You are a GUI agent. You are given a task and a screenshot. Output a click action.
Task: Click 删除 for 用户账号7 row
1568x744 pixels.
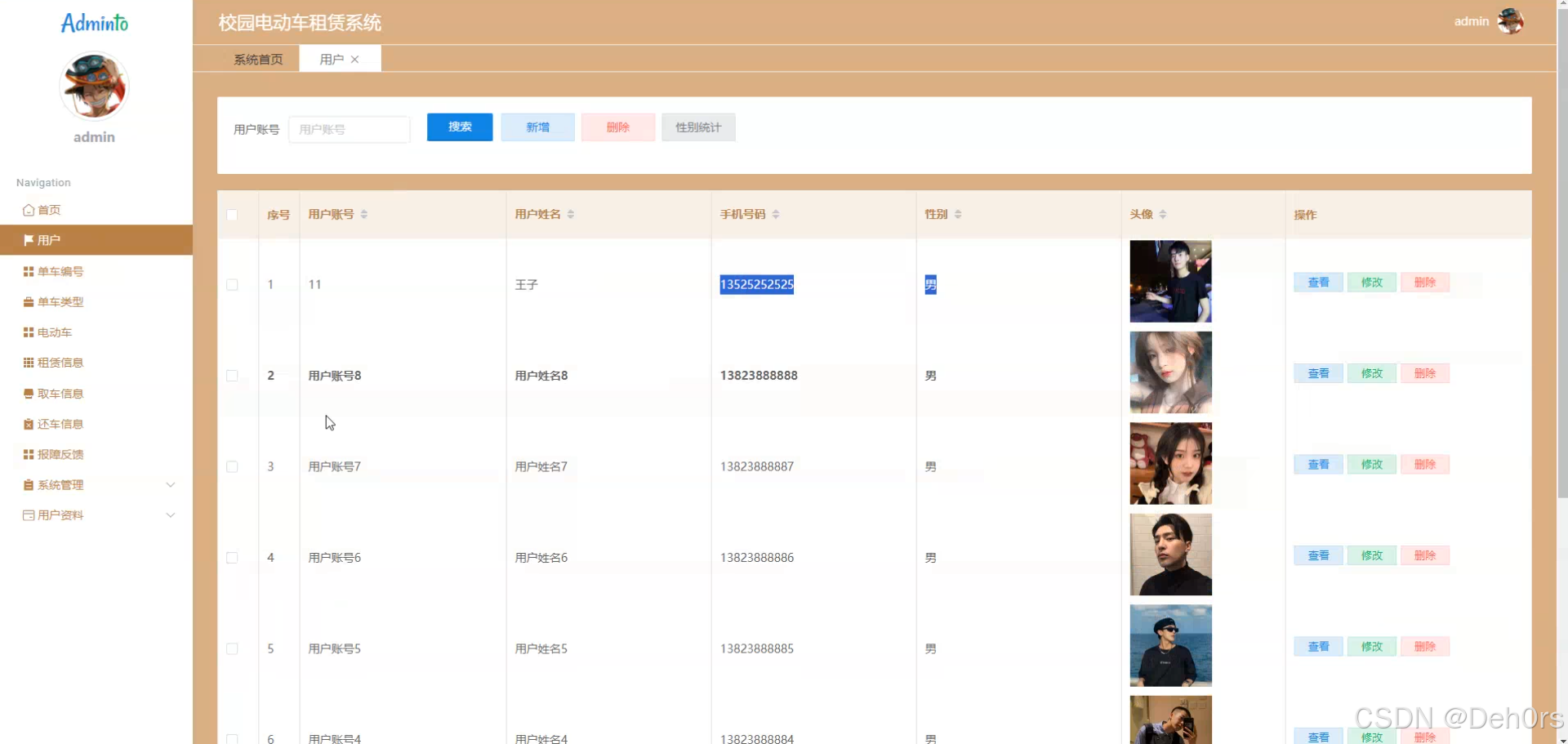1425,465
